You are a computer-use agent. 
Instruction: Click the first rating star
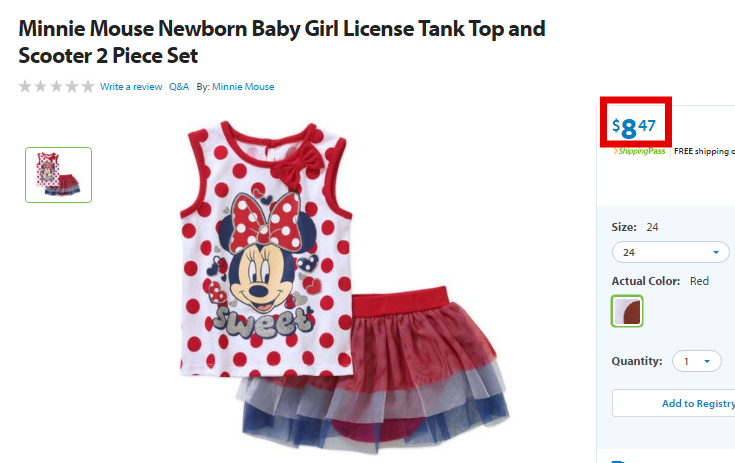pyautogui.click(x=25, y=86)
